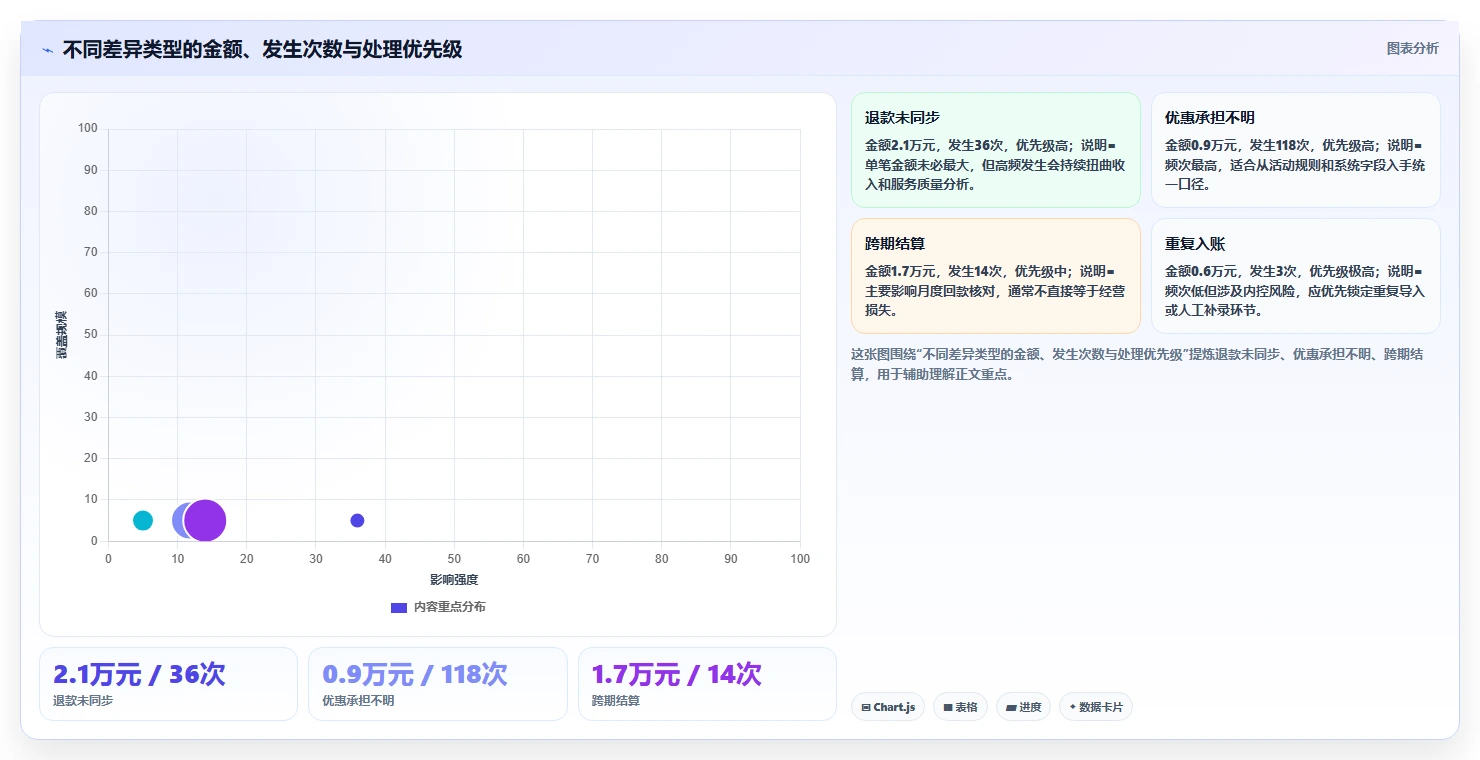Select the 表格 tag chip
1480x760 pixels.
click(960, 707)
